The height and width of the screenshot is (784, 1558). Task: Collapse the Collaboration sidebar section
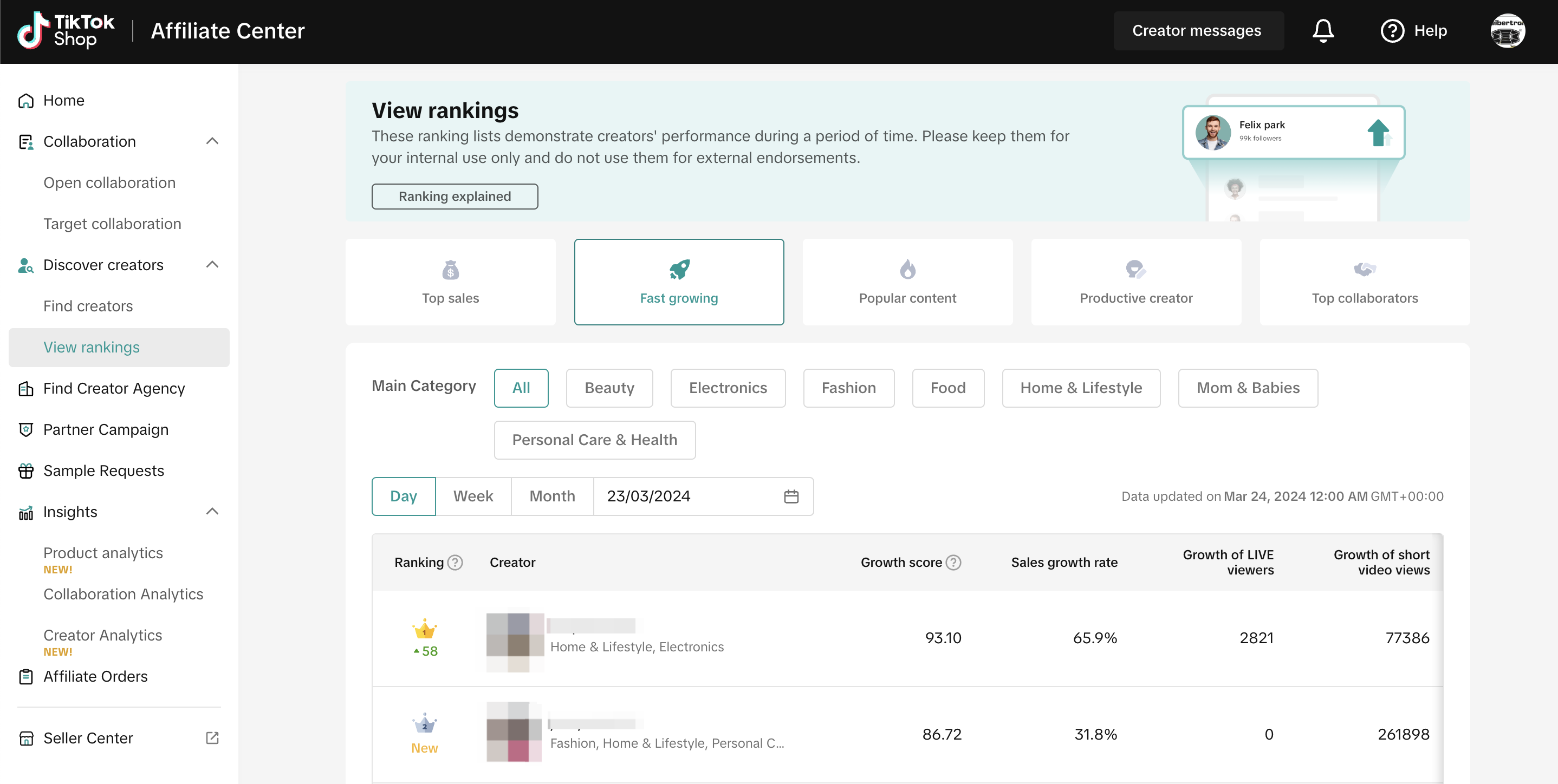212,141
